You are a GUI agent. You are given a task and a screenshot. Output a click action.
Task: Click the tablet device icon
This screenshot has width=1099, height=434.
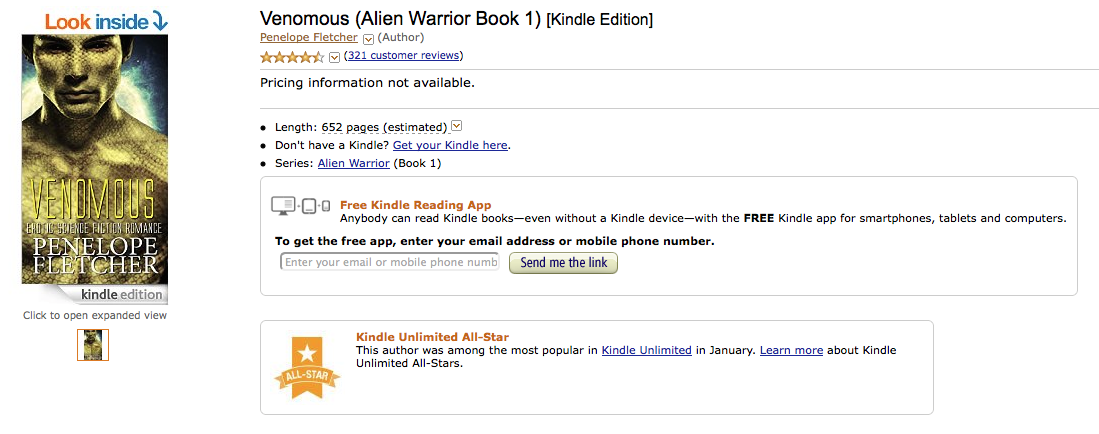tap(309, 207)
